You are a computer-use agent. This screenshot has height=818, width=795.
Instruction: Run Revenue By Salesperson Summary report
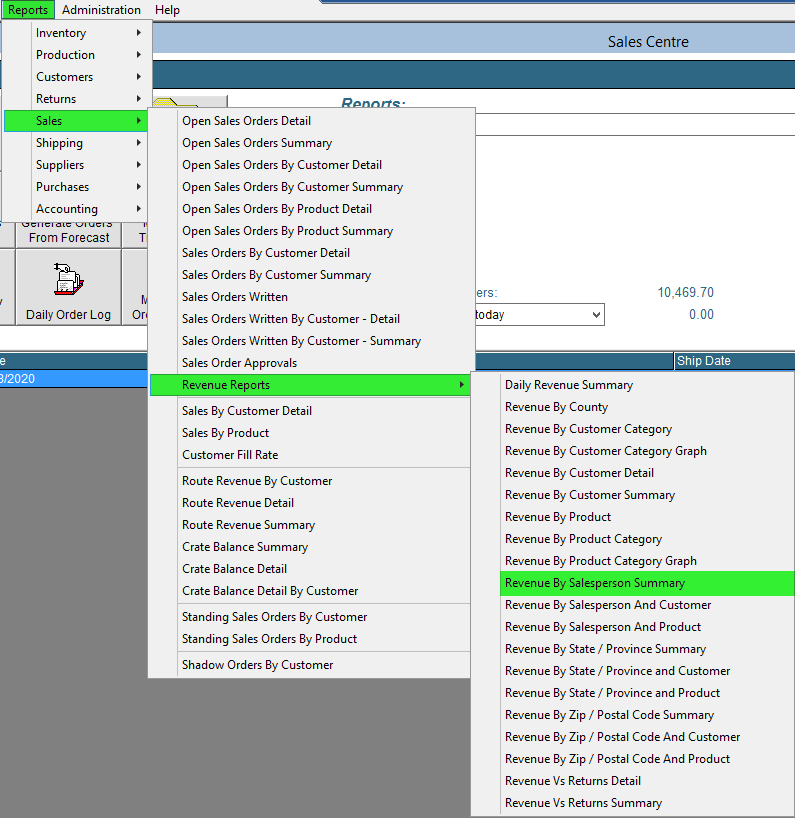click(x=647, y=583)
